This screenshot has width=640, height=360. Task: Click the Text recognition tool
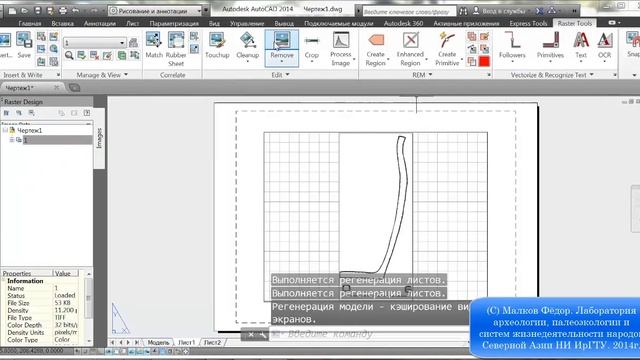(x=581, y=46)
